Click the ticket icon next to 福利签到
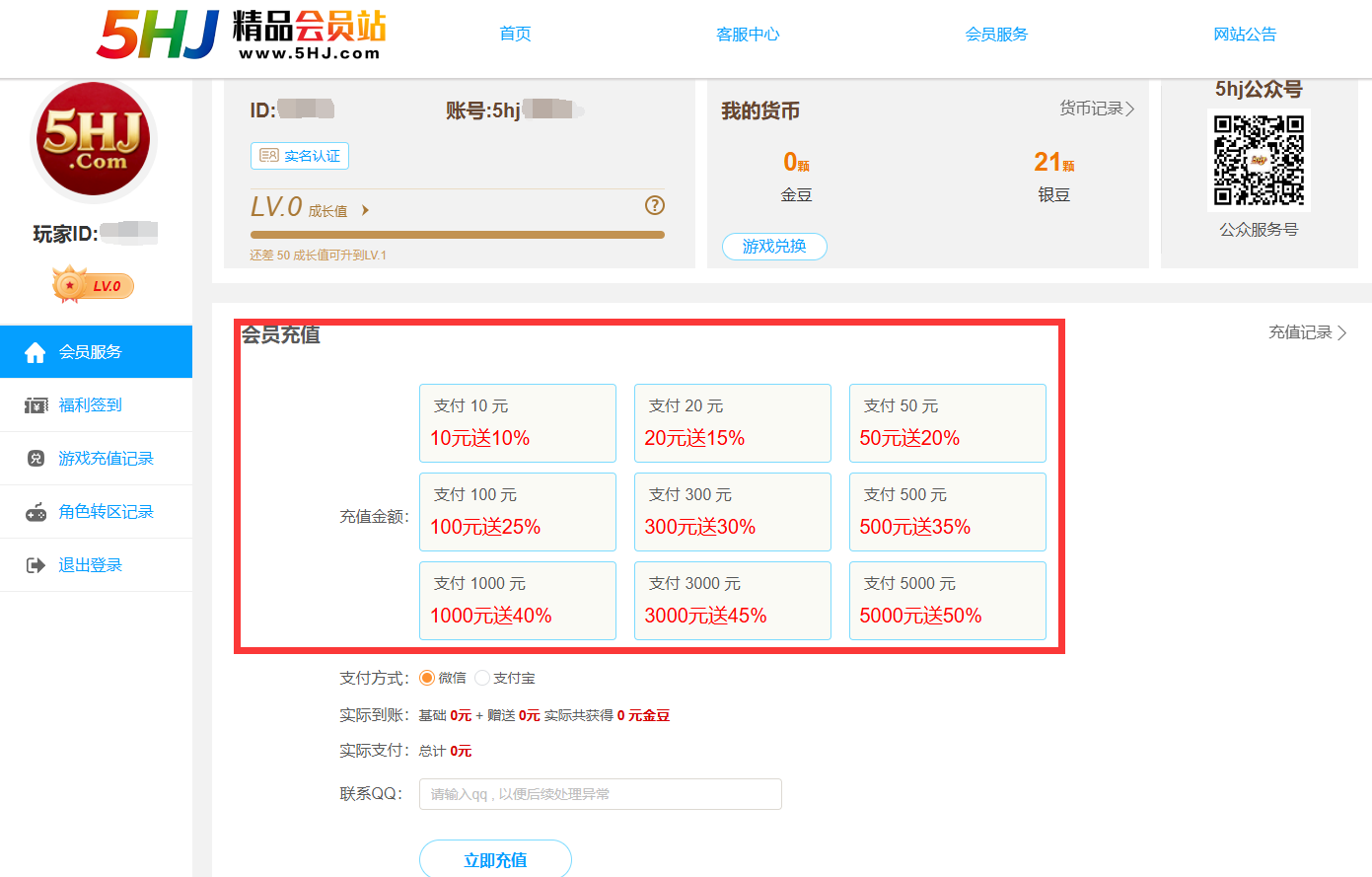This screenshot has width=1372, height=877. click(x=36, y=405)
